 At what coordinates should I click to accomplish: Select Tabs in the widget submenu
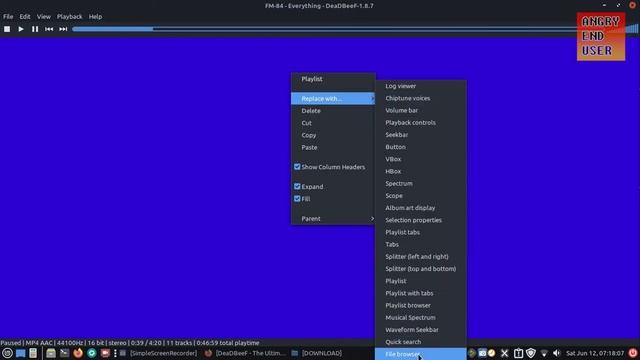pos(421,244)
